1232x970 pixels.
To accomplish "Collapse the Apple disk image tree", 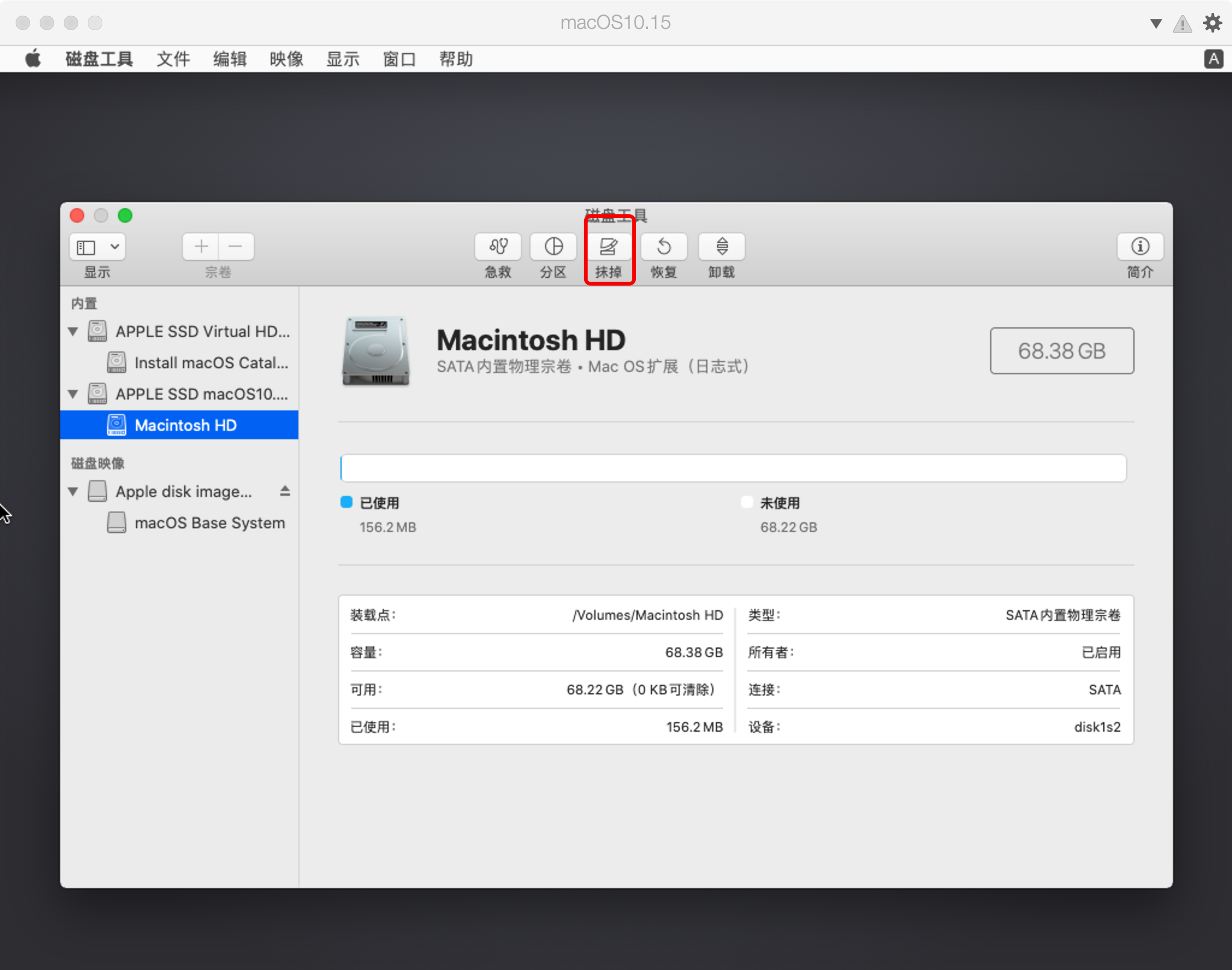I will pyautogui.click(x=73, y=492).
